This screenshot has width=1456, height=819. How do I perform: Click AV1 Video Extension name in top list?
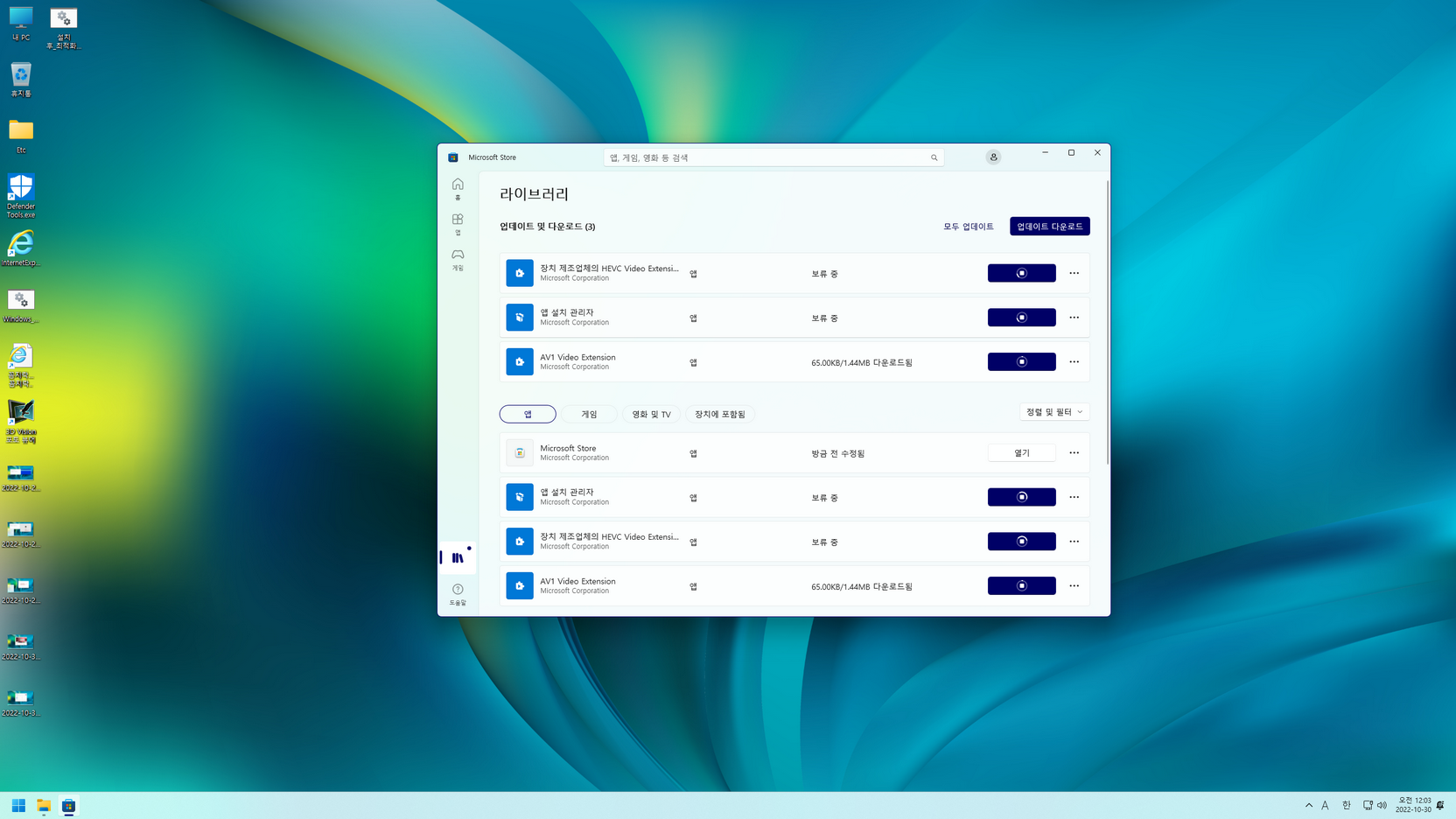[577, 357]
